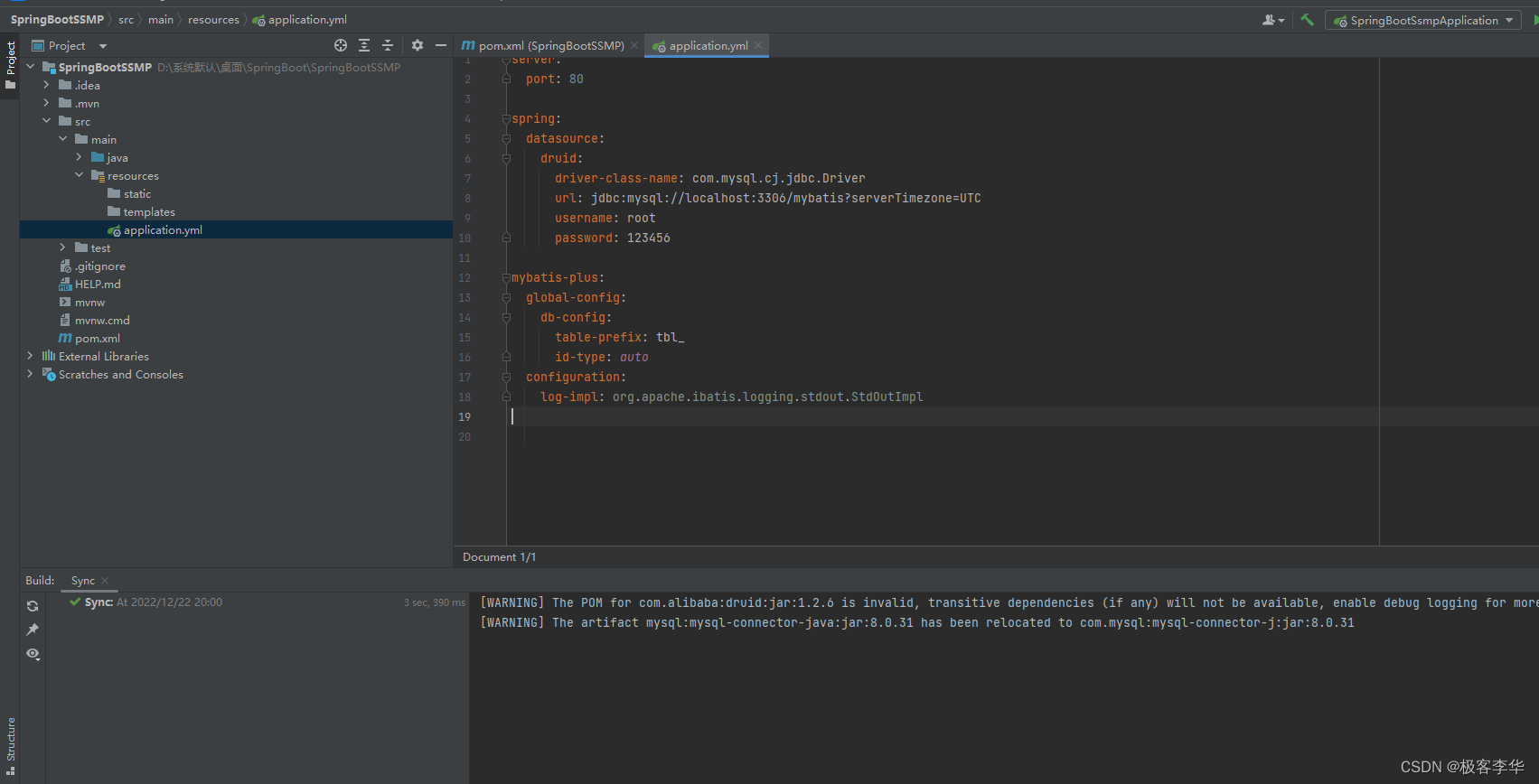Screen dimensions: 1539x784
Task: Switch to the pom.xml editor tab
Action: 549,45
